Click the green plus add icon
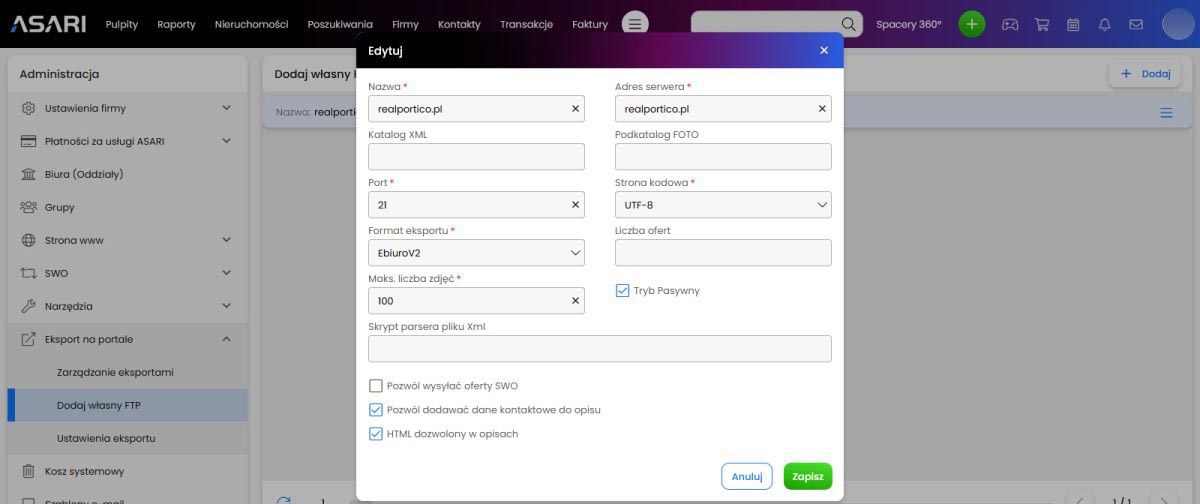The image size is (1200, 504). tap(971, 24)
